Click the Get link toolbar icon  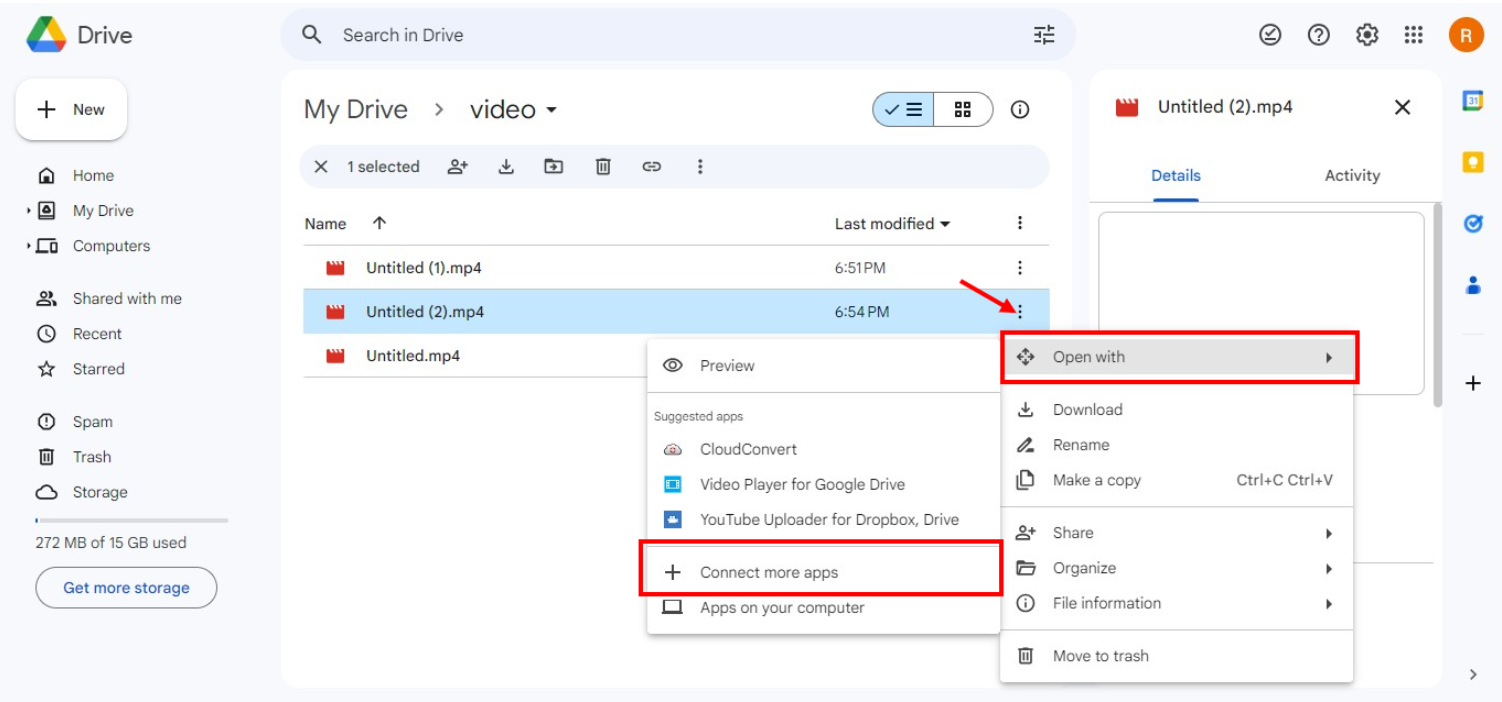652,167
